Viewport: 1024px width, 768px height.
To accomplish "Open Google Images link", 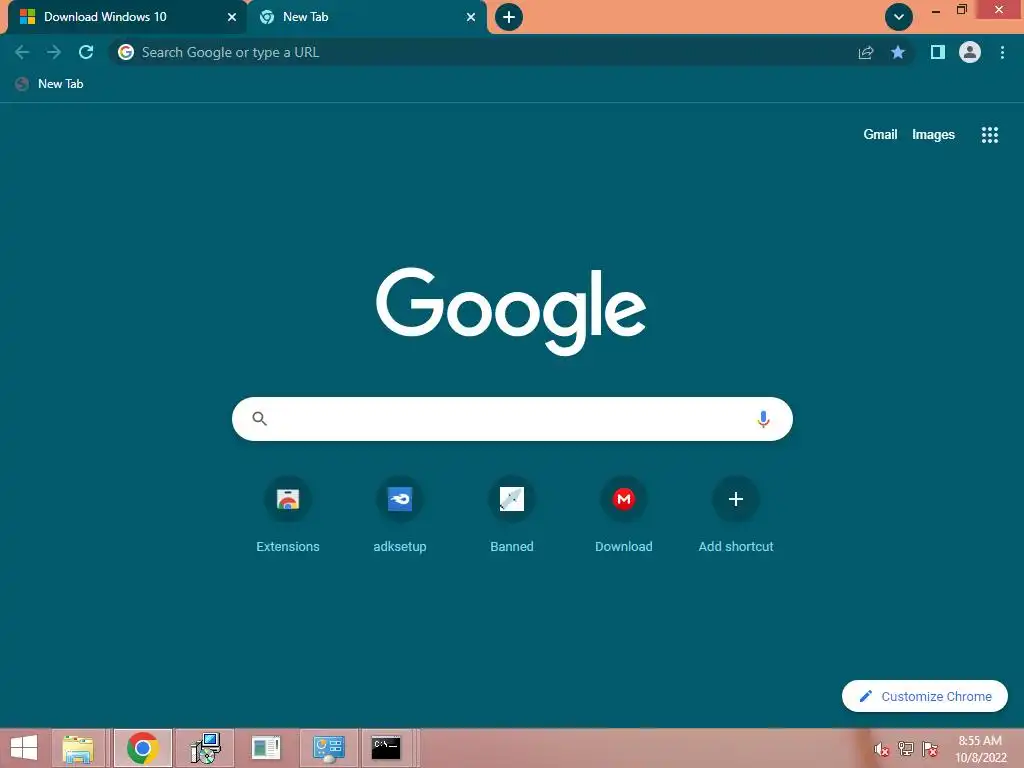I will (x=933, y=135).
